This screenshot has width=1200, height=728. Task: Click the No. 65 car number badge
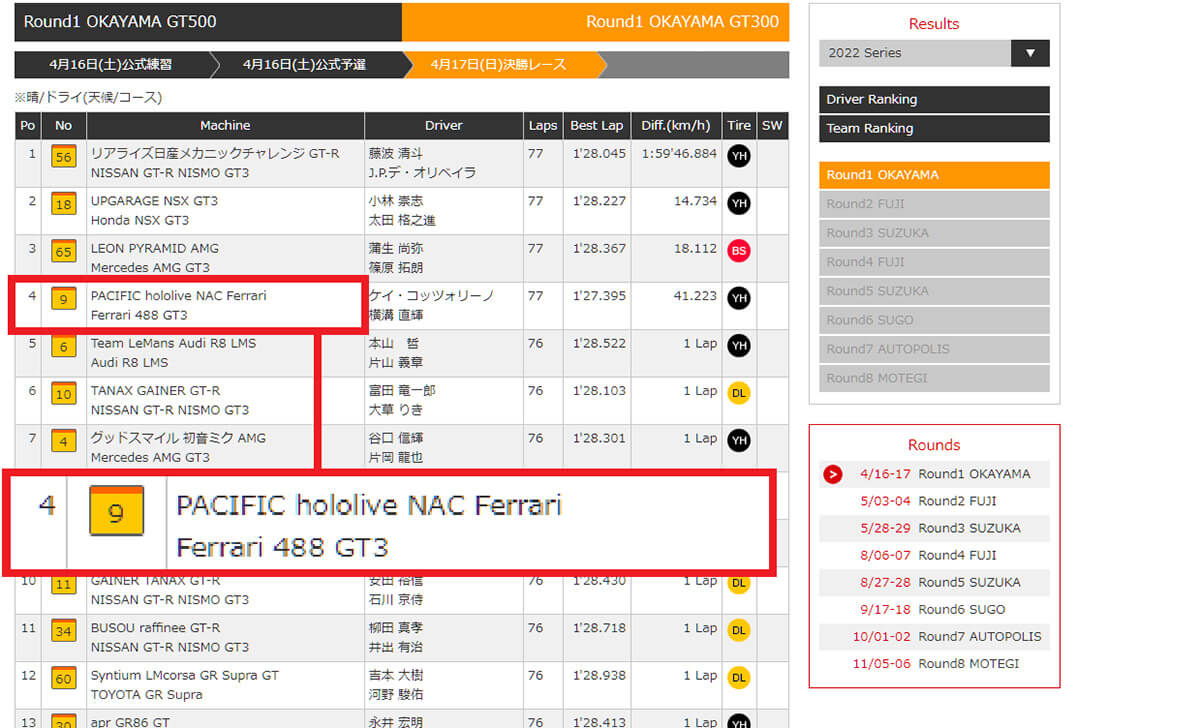(64, 252)
